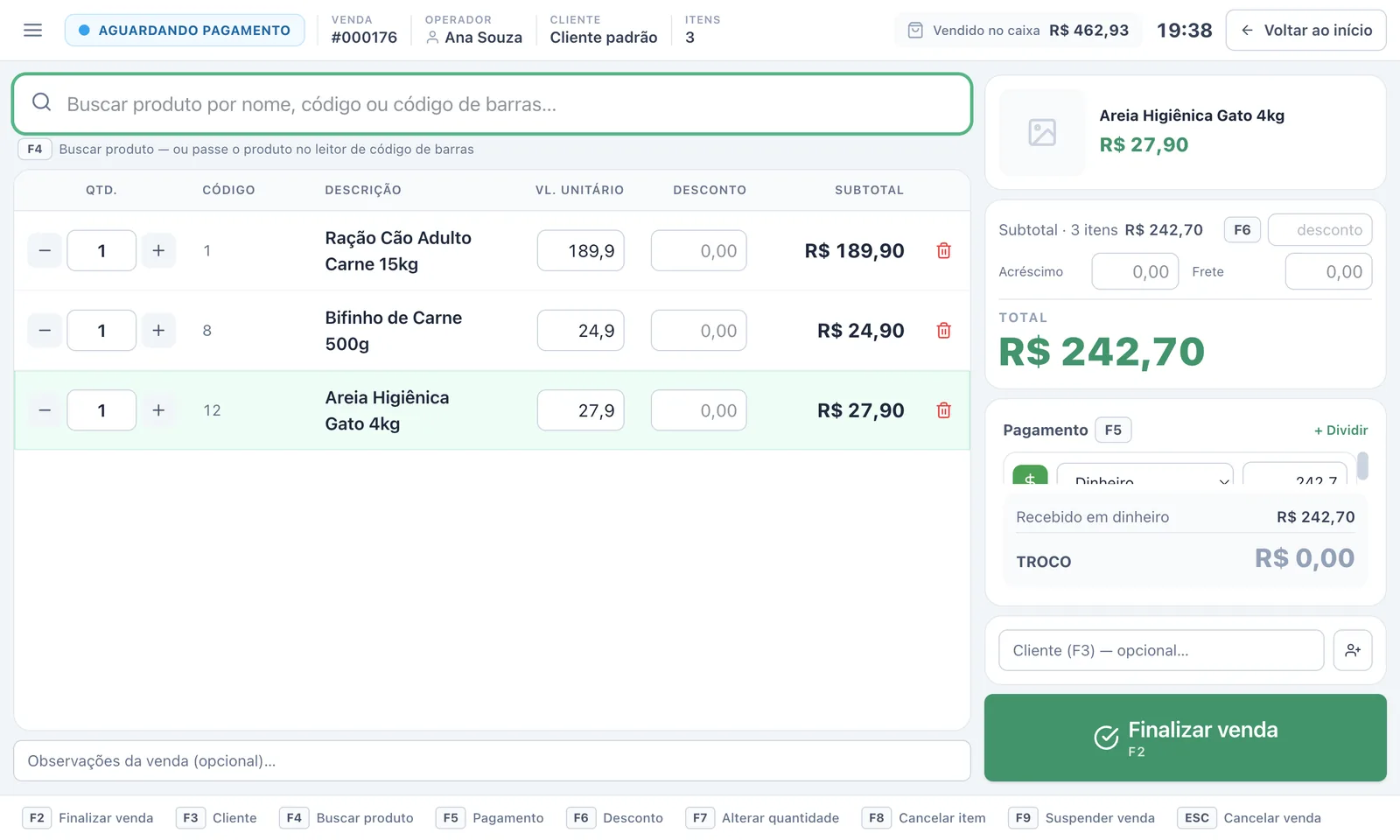The image size is (1400, 840).
Task: Click the subtotal desconto field
Action: pos(1319,230)
